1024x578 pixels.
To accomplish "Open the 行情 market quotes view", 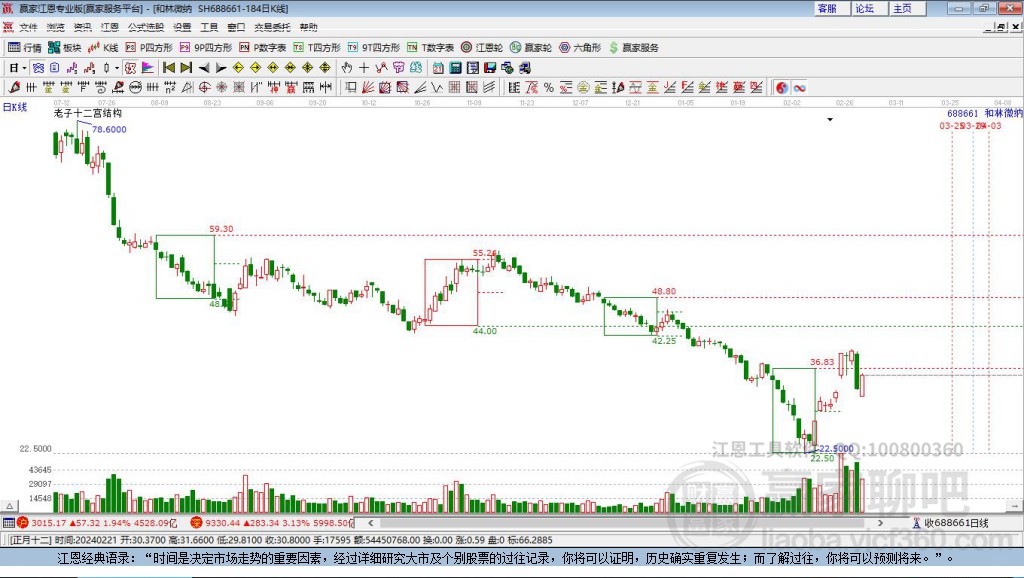I will pos(25,48).
